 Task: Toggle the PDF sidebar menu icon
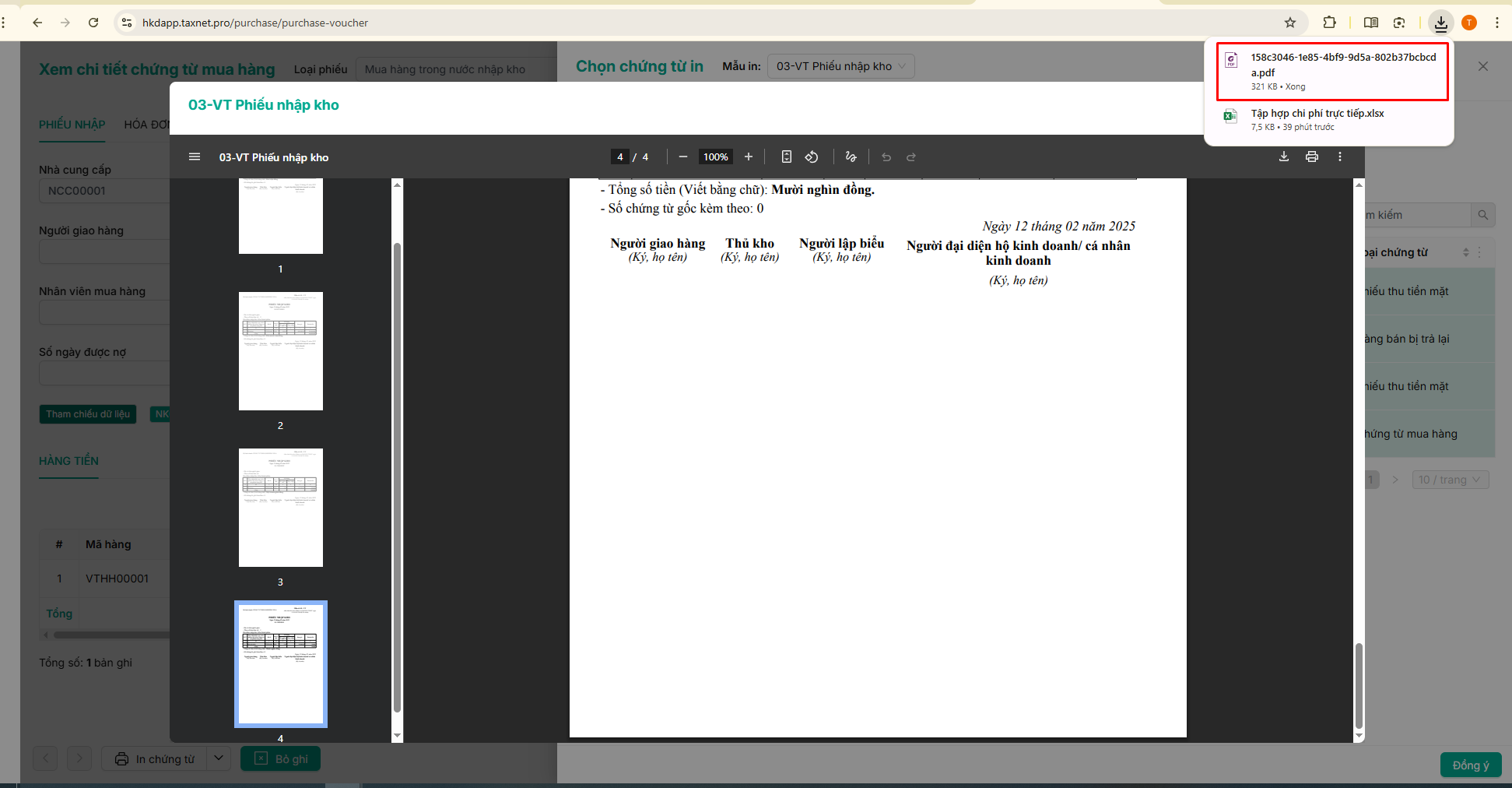point(195,157)
